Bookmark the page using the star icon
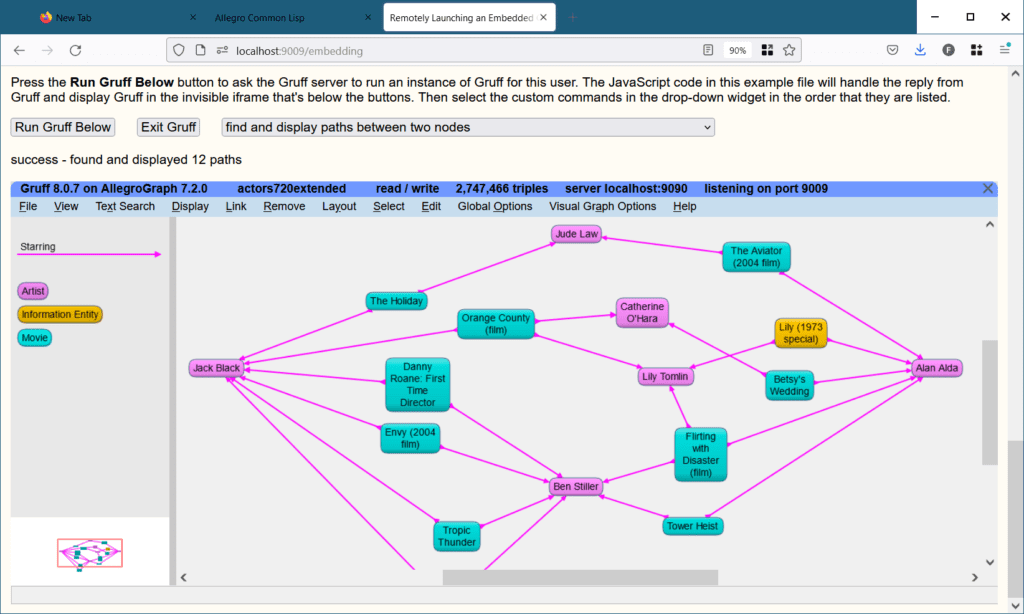The image size is (1024, 614). click(789, 50)
